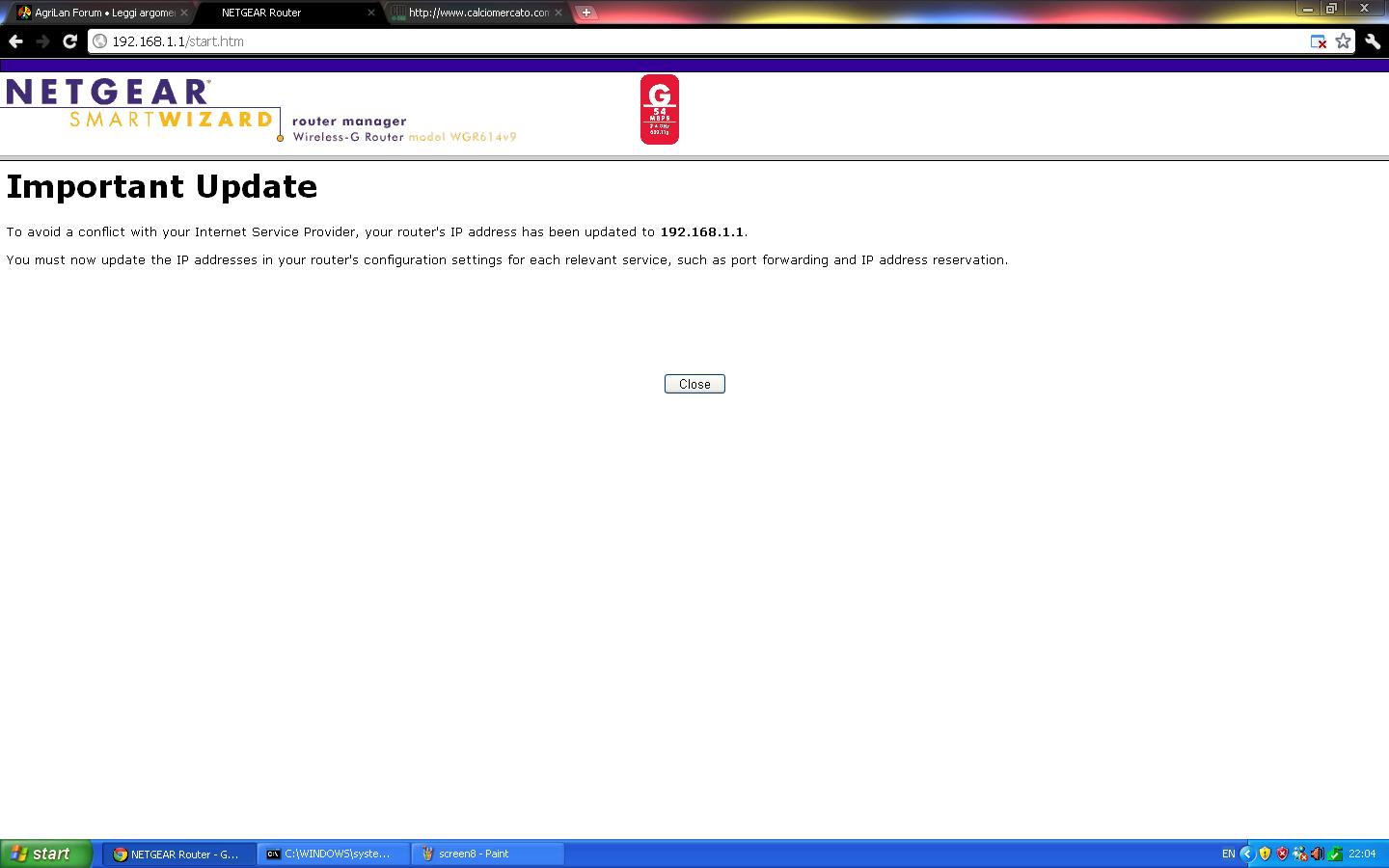Open a new tab with the plus button
Screen dimensions: 1389x868
coord(586,13)
